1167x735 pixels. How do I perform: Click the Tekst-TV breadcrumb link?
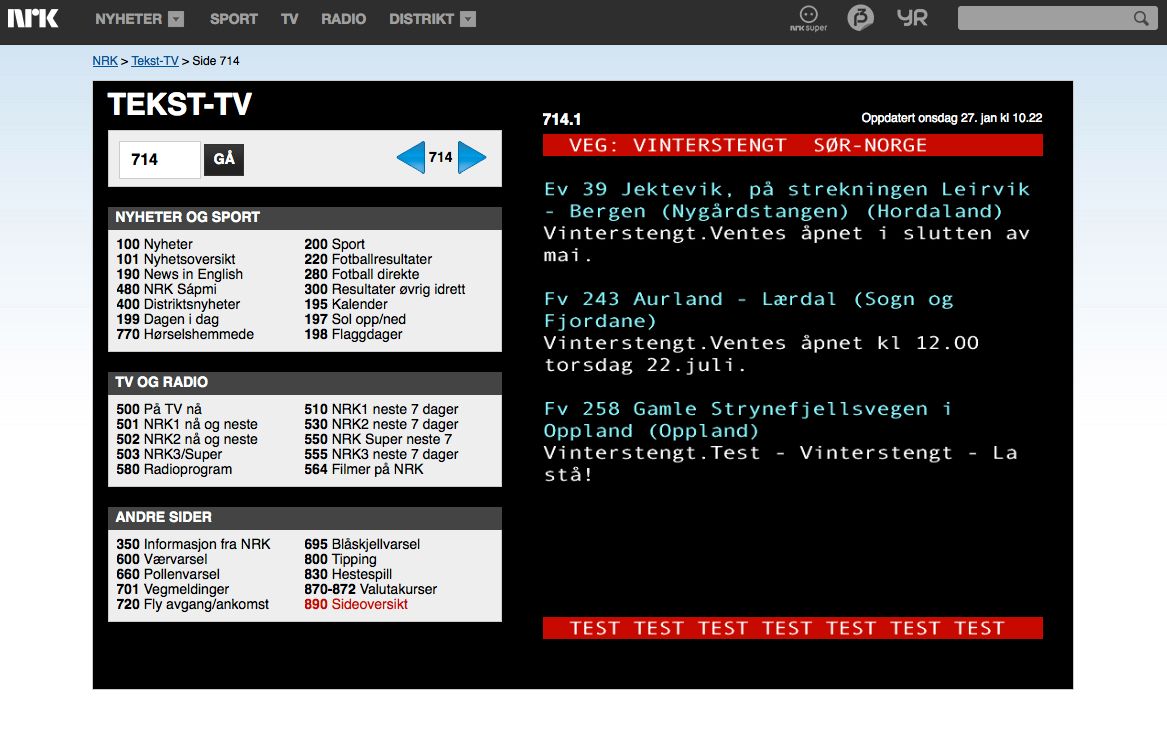pos(155,61)
